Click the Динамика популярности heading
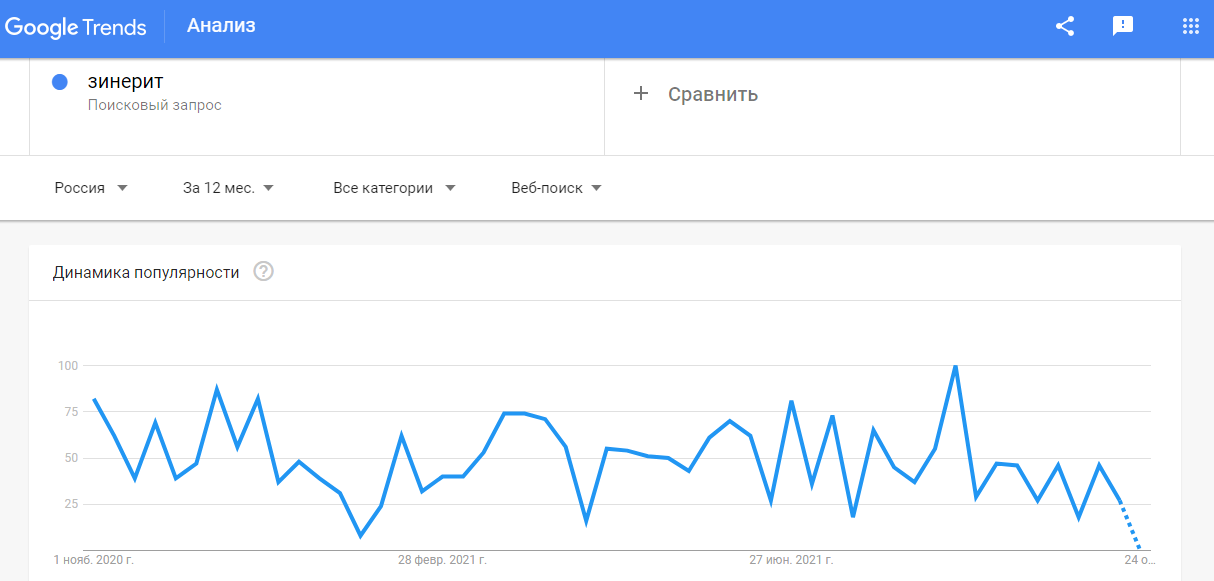The width and height of the screenshot is (1214, 581). pos(146,272)
